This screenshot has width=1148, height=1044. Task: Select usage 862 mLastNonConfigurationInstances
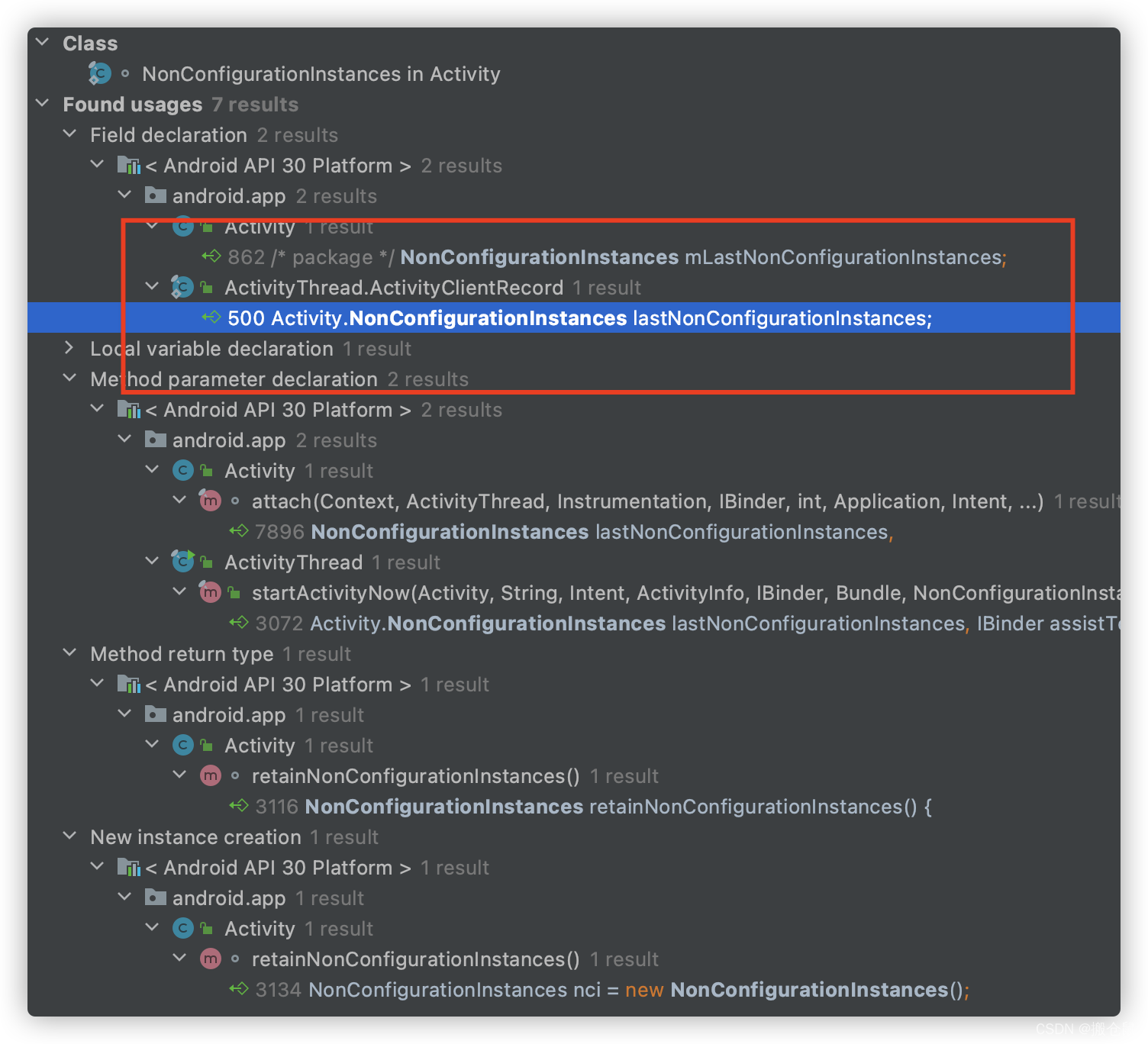(574, 256)
